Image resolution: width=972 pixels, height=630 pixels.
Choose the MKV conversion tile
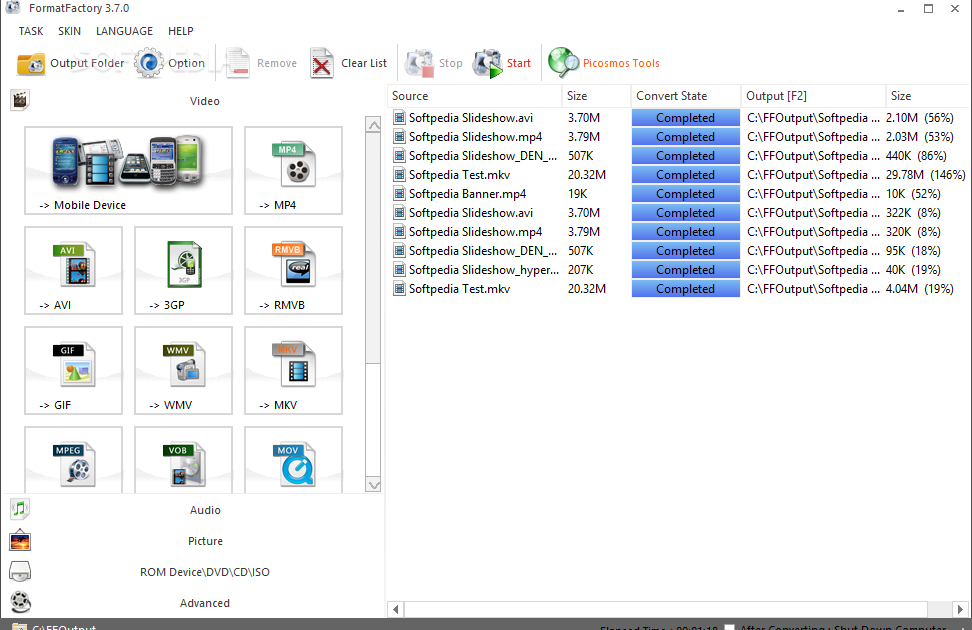293,370
